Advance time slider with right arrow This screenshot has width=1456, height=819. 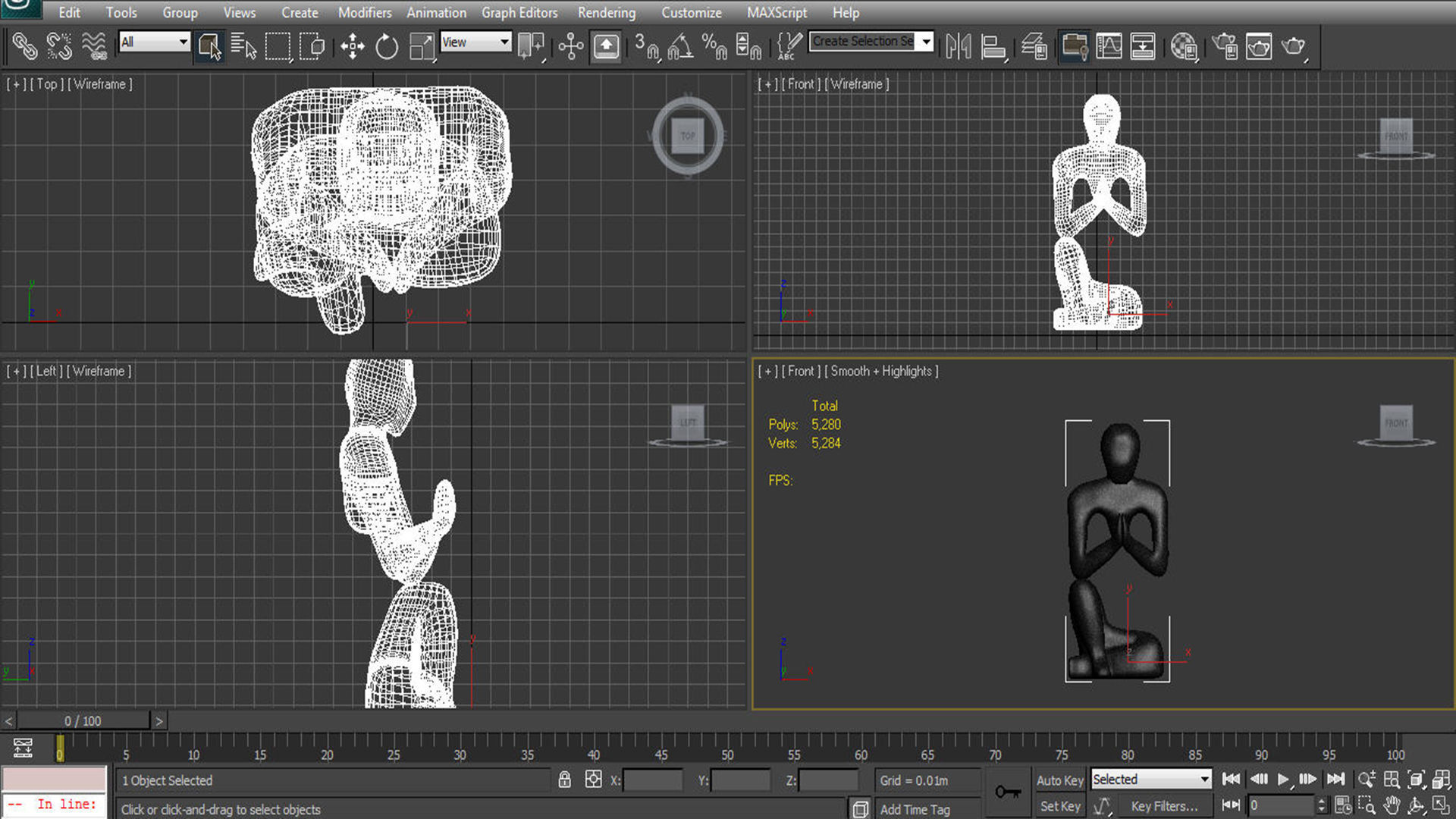pyautogui.click(x=159, y=721)
